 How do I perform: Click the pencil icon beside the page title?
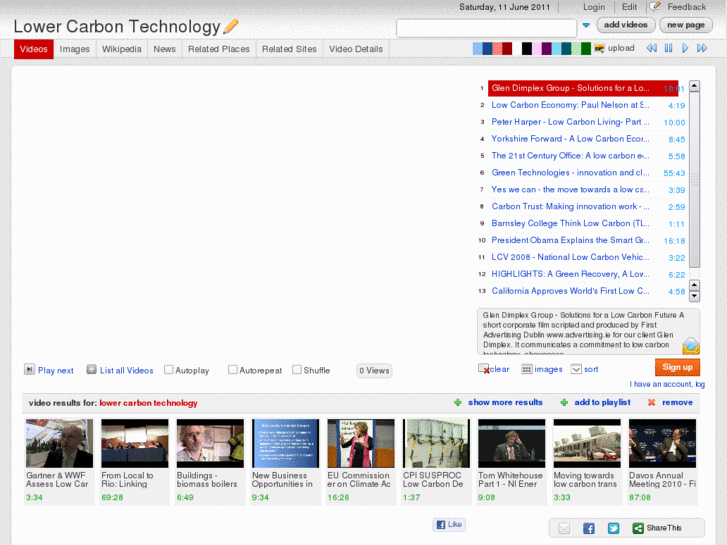[x=231, y=26]
